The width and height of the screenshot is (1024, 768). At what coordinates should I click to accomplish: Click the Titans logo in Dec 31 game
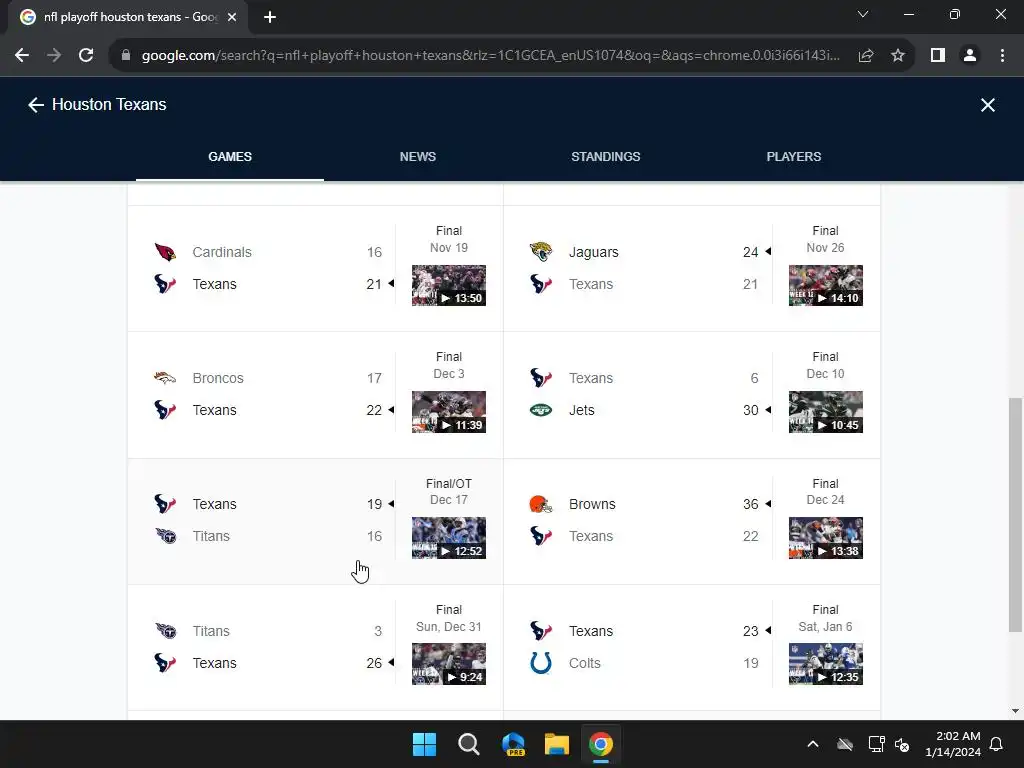click(166, 631)
